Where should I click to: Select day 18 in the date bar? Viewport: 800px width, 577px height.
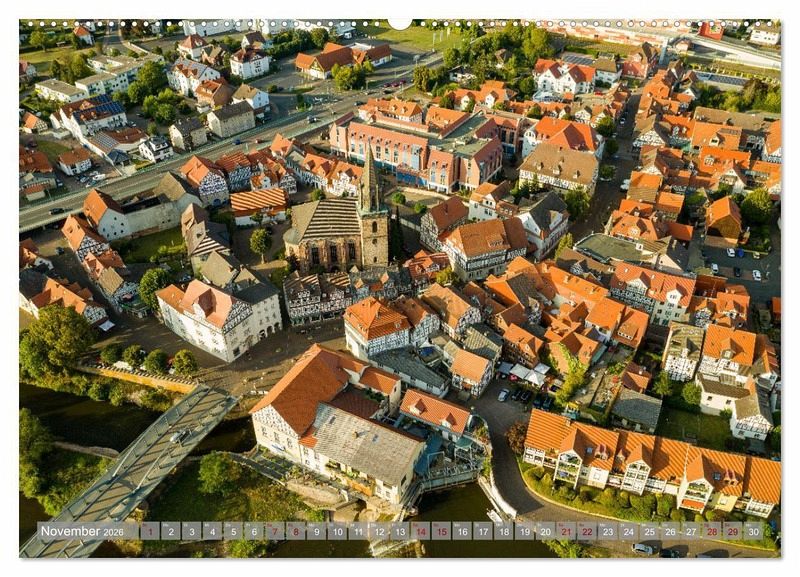pos(504,531)
